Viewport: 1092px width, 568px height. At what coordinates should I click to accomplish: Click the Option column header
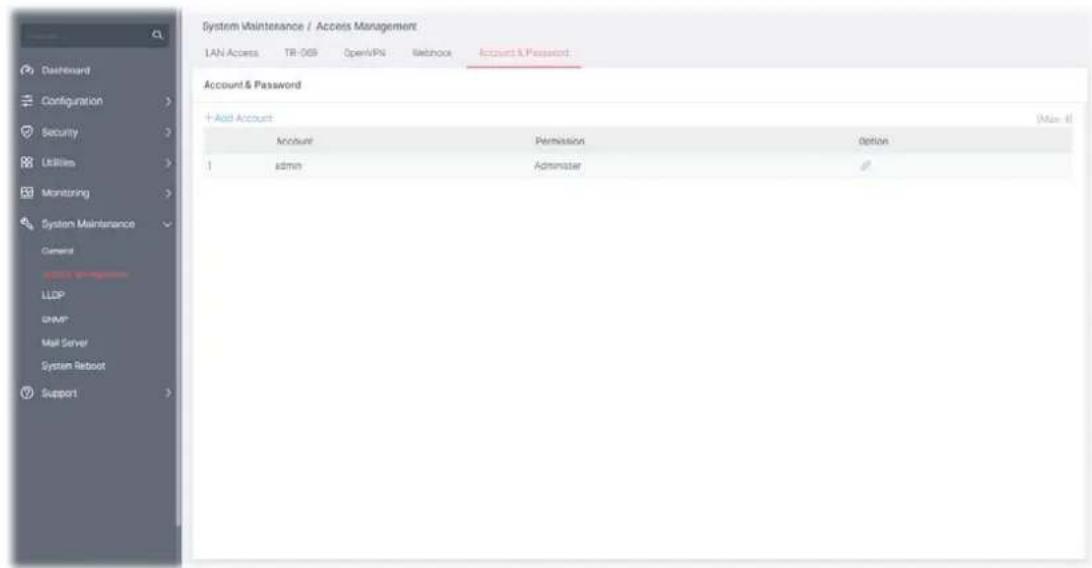pyautogui.click(x=873, y=141)
